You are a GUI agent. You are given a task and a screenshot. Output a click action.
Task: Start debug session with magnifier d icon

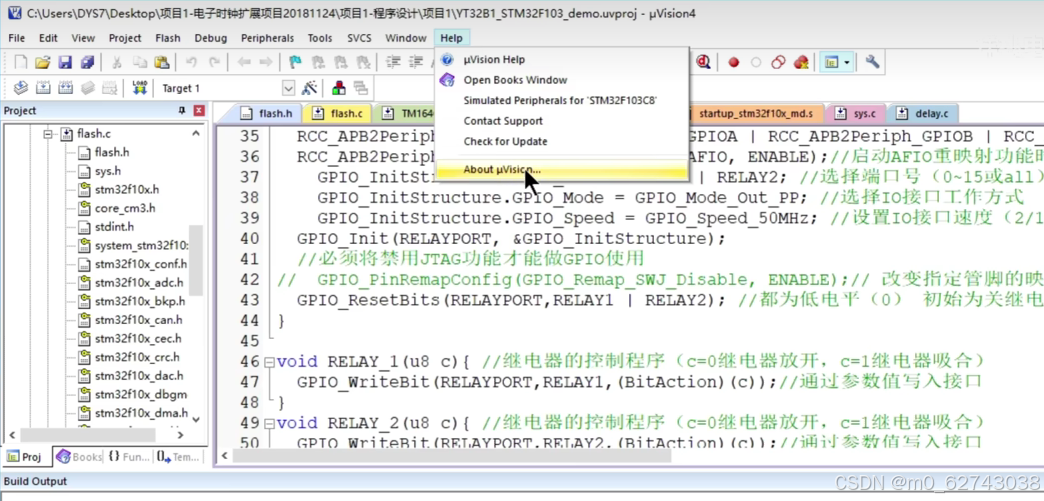pyautogui.click(x=703, y=62)
